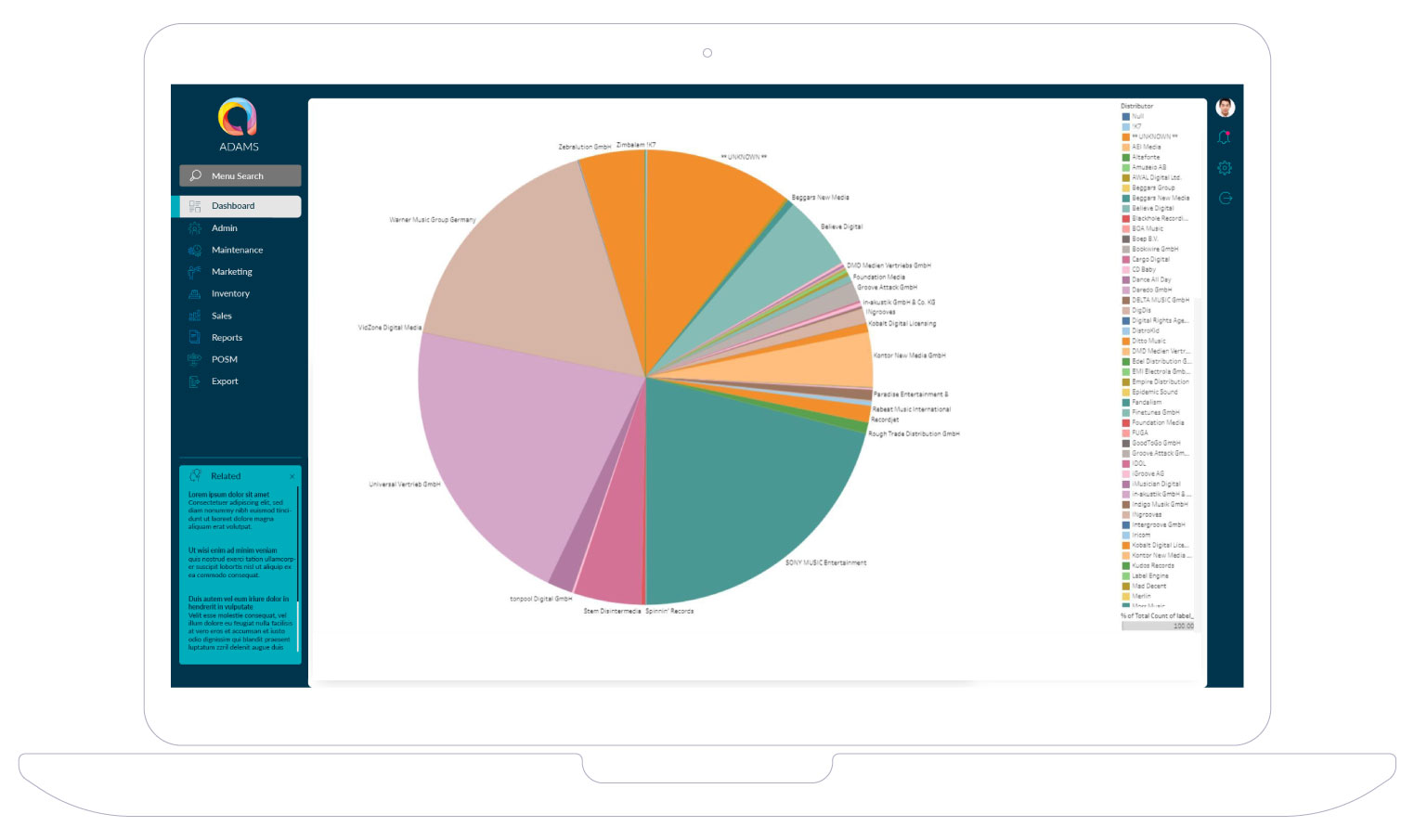Screen dimensions: 1414x840
Task: Click the Admin gear icon in sidebar
Action: tap(194, 228)
